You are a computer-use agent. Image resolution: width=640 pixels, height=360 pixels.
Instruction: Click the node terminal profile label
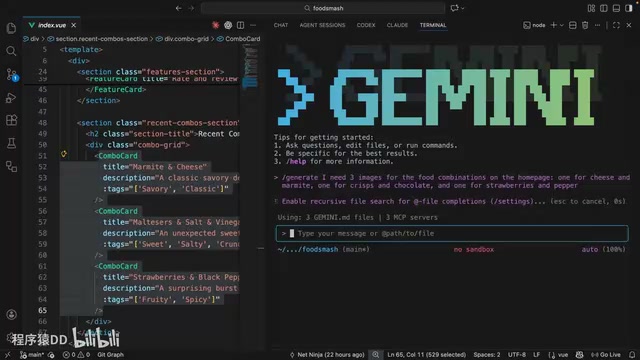pyautogui.click(x=534, y=25)
